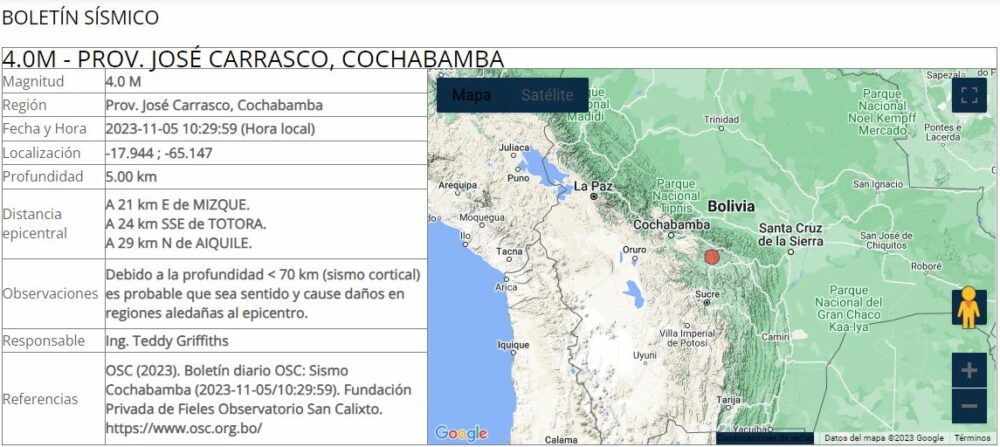Click Combinaciones de teclas button
Viewport: 1000px width, 447px height.
coord(767,438)
